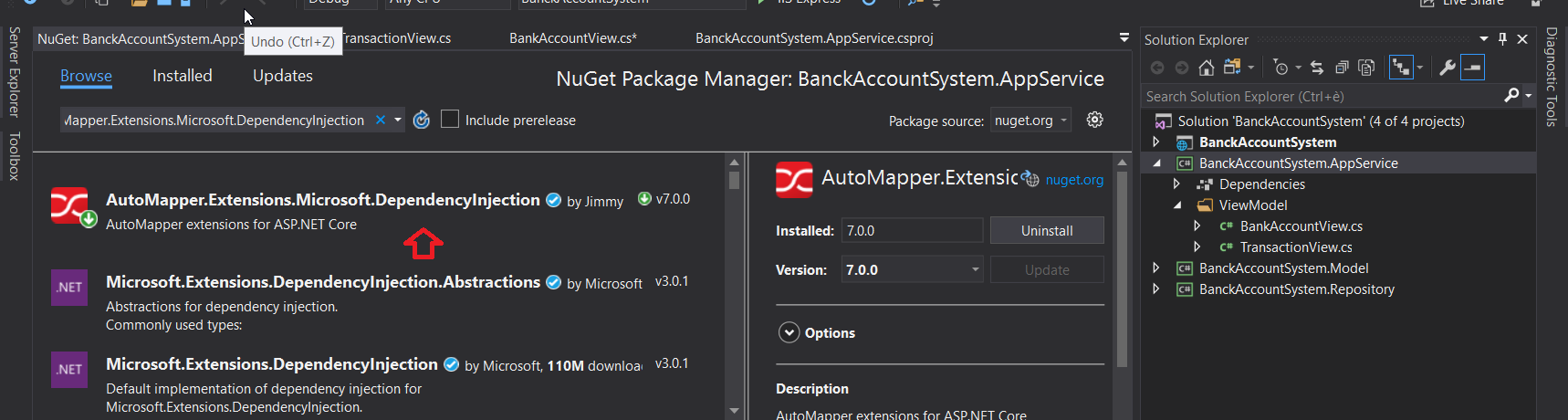The height and width of the screenshot is (420, 1568).
Task: Switch to the Updates tab
Action: pyautogui.click(x=283, y=76)
